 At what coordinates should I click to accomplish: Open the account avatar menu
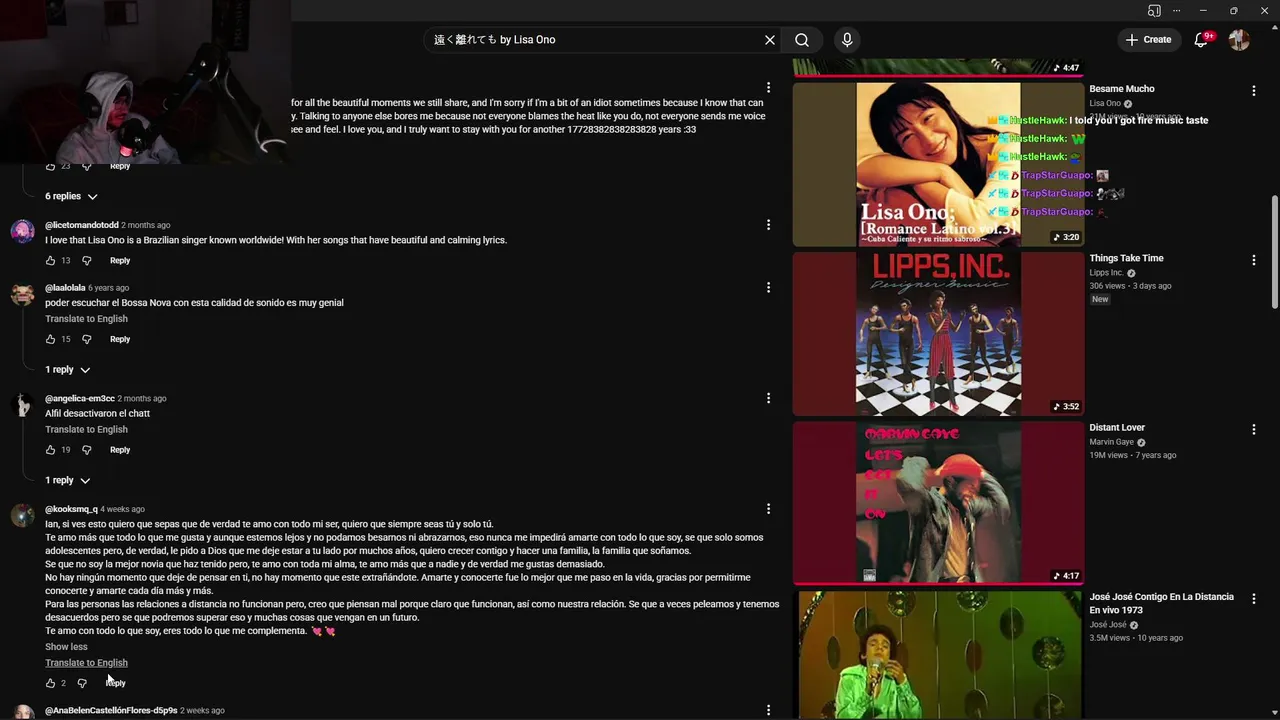pyautogui.click(x=1239, y=40)
